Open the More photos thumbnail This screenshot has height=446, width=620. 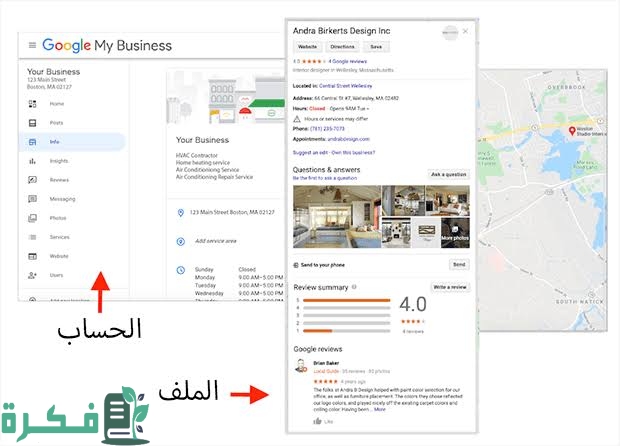pyautogui.click(x=453, y=234)
